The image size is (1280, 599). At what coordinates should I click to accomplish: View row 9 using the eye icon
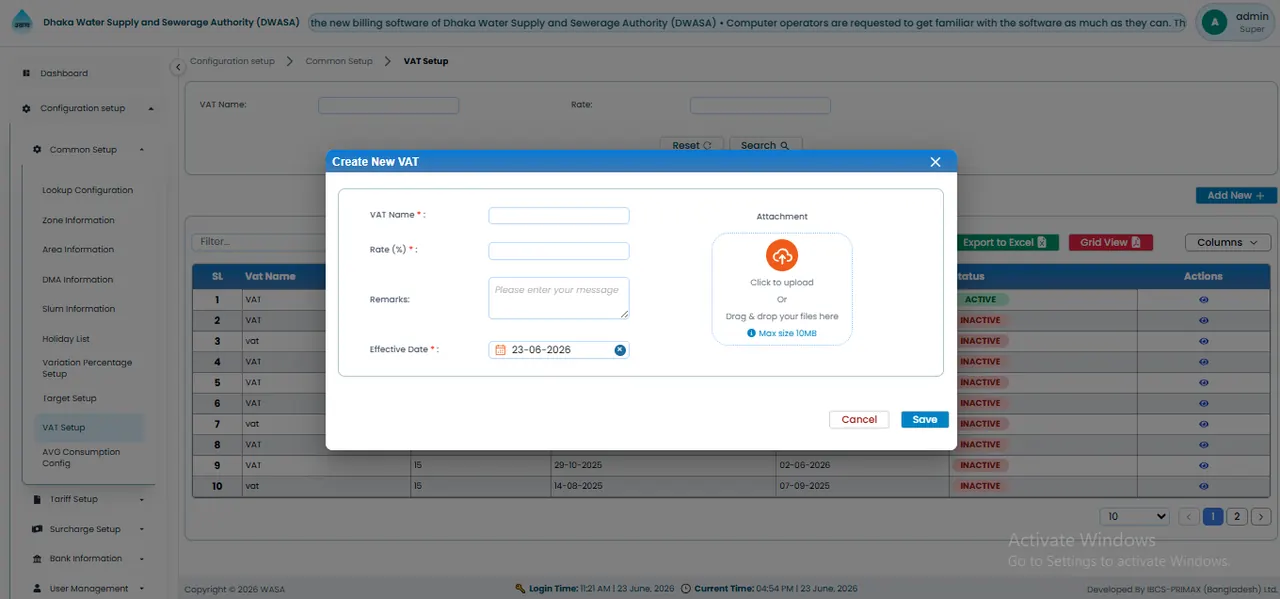point(1203,465)
